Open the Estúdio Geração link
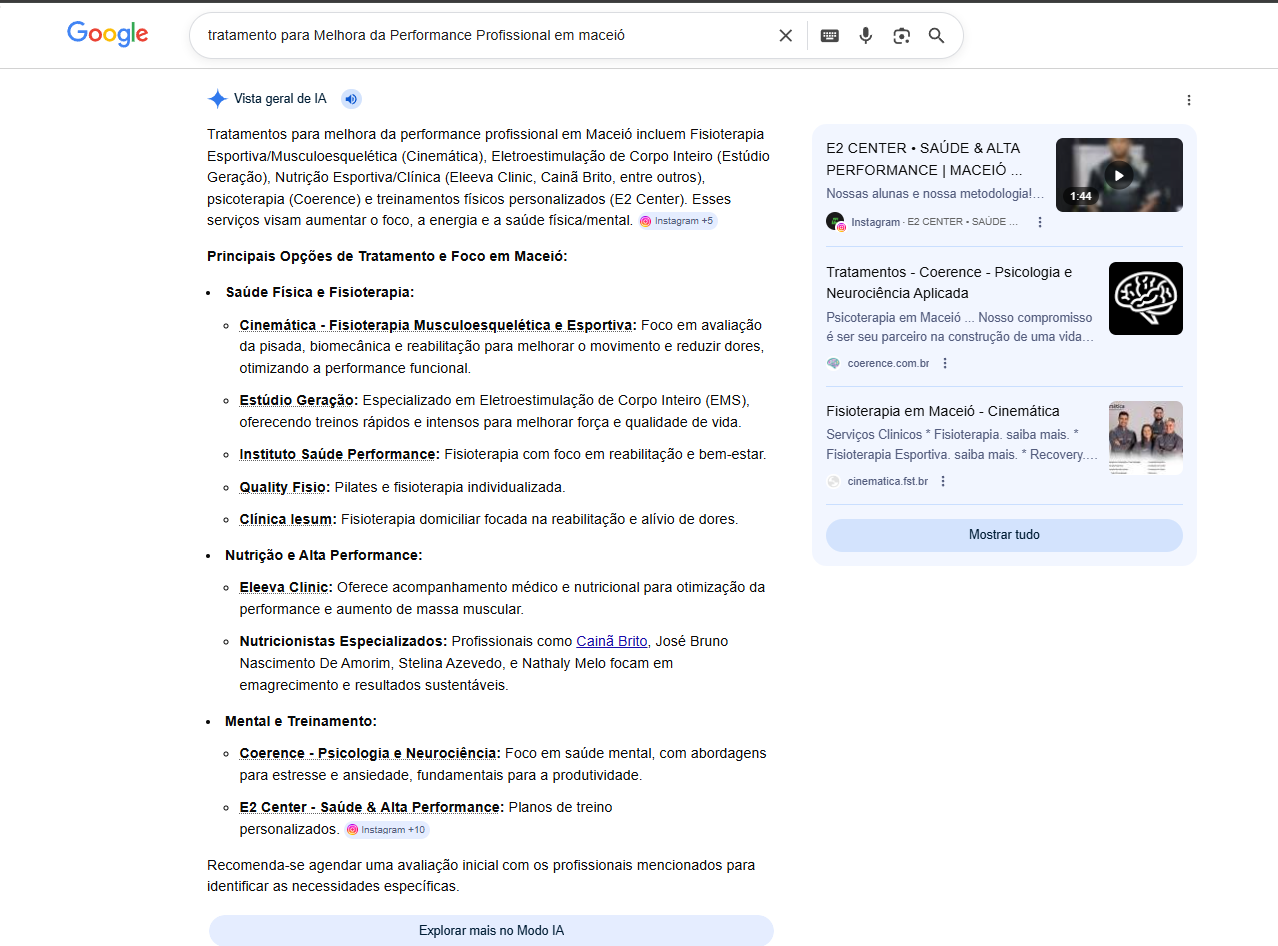 pyautogui.click(x=299, y=400)
